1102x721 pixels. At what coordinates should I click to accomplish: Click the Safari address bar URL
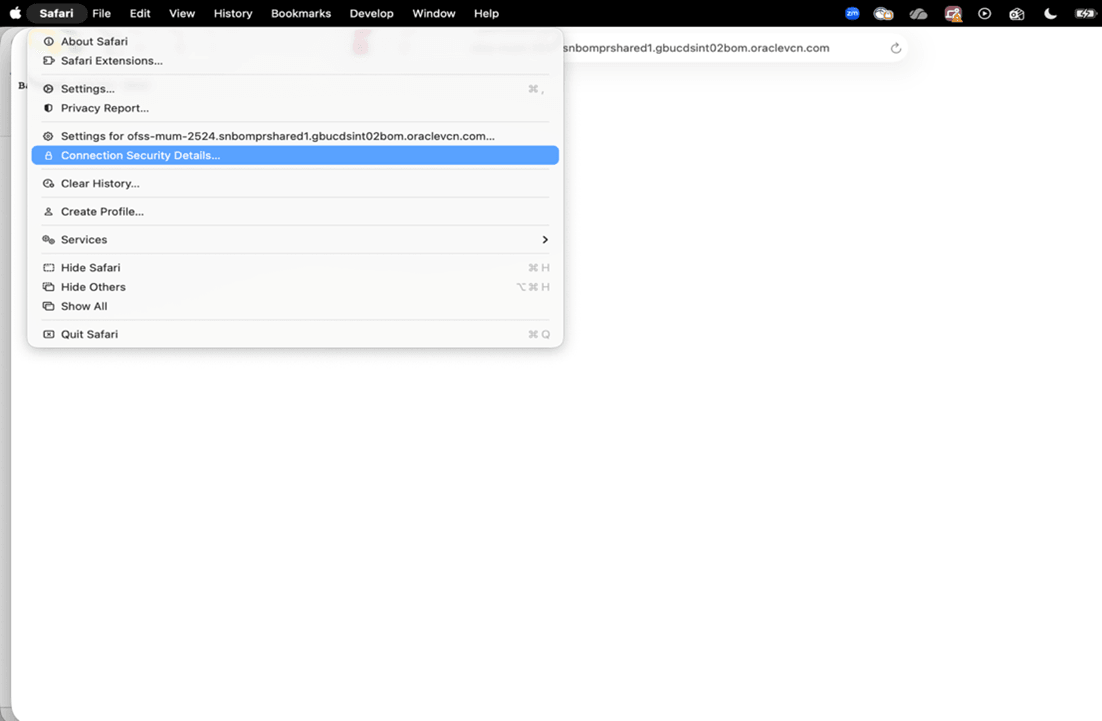pyautogui.click(x=696, y=48)
